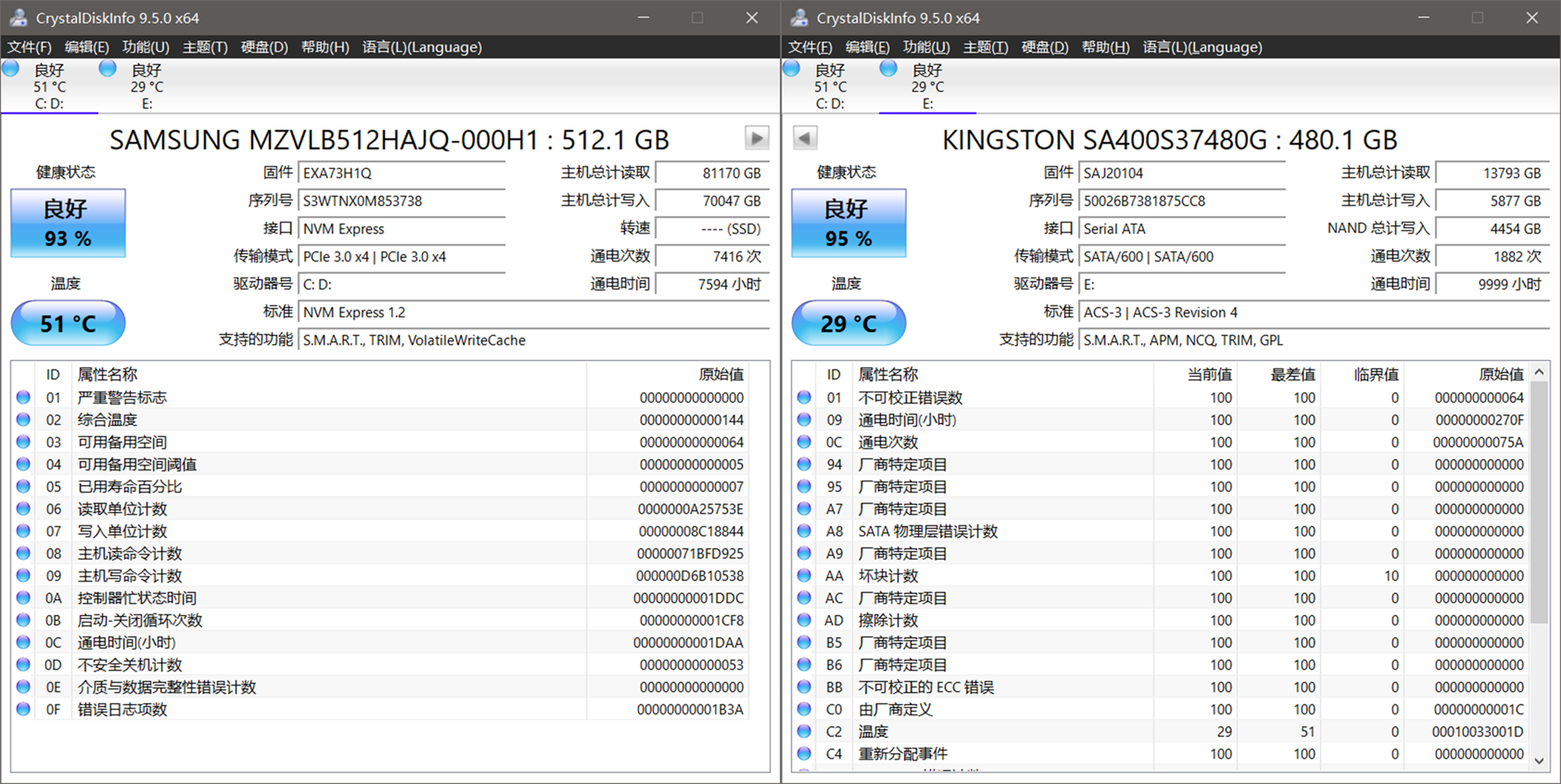The image size is (1561, 784).
Task: Click next disk arrow in Samsung window
Action: (x=756, y=139)
